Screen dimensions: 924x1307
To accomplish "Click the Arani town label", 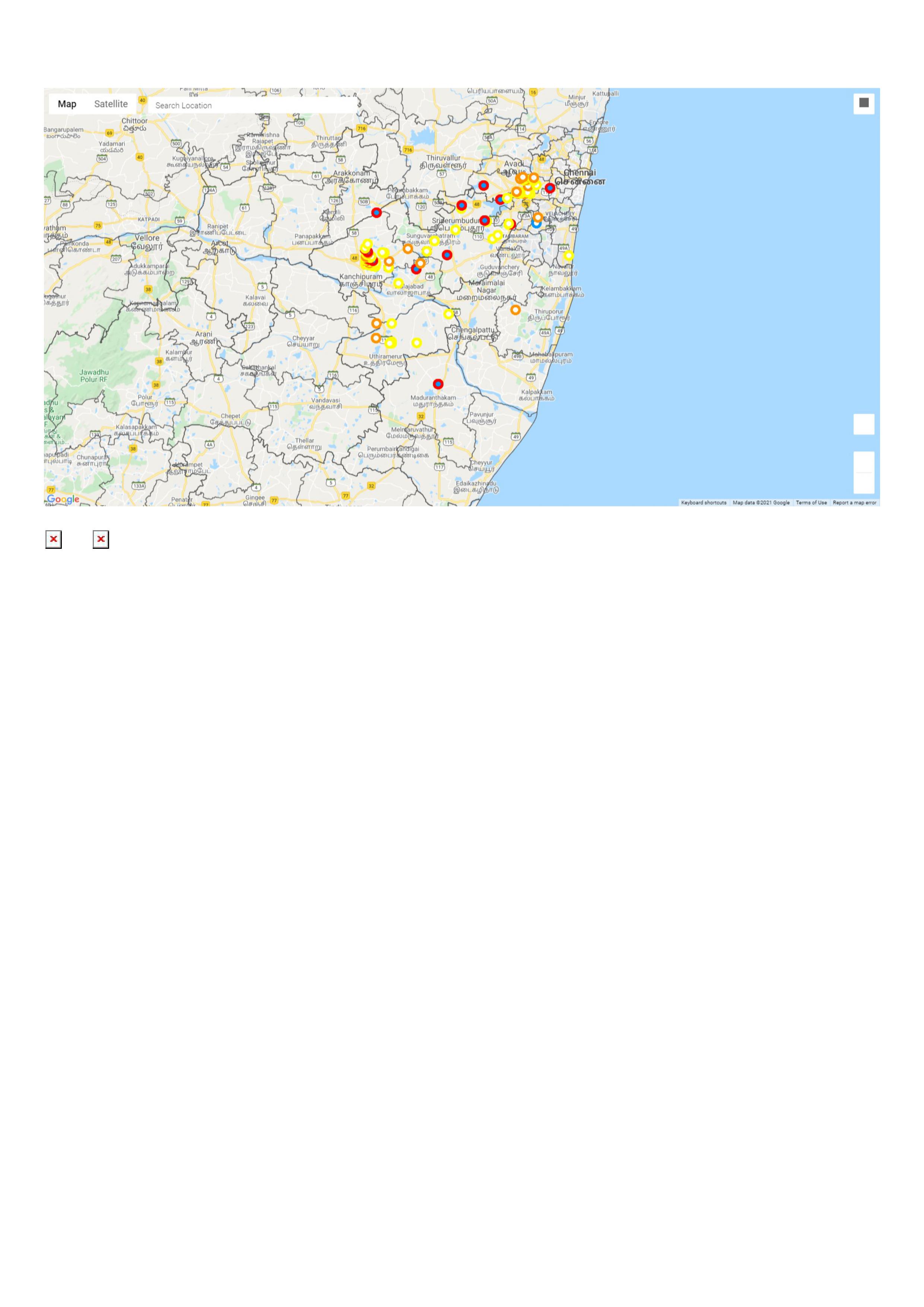I will (x=204, y=338).
